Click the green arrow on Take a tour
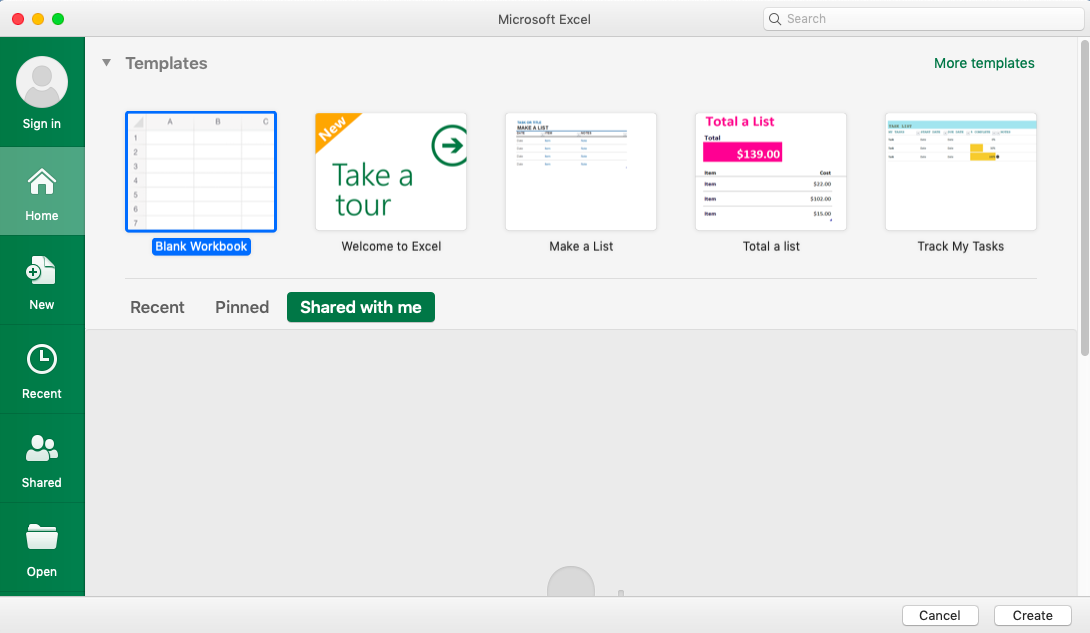The height and width of the screenshot is (633, 1090). pos(449,145)
